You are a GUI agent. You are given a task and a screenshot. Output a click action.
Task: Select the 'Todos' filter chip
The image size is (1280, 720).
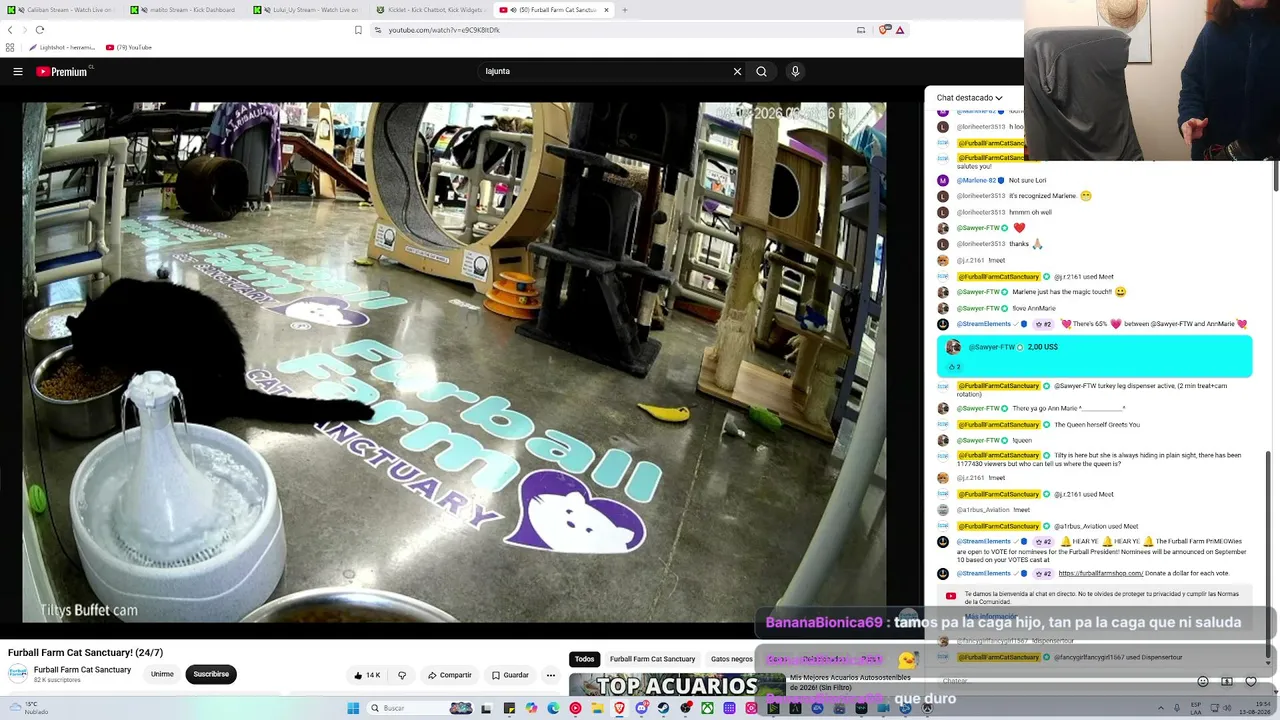click(585, 659)
